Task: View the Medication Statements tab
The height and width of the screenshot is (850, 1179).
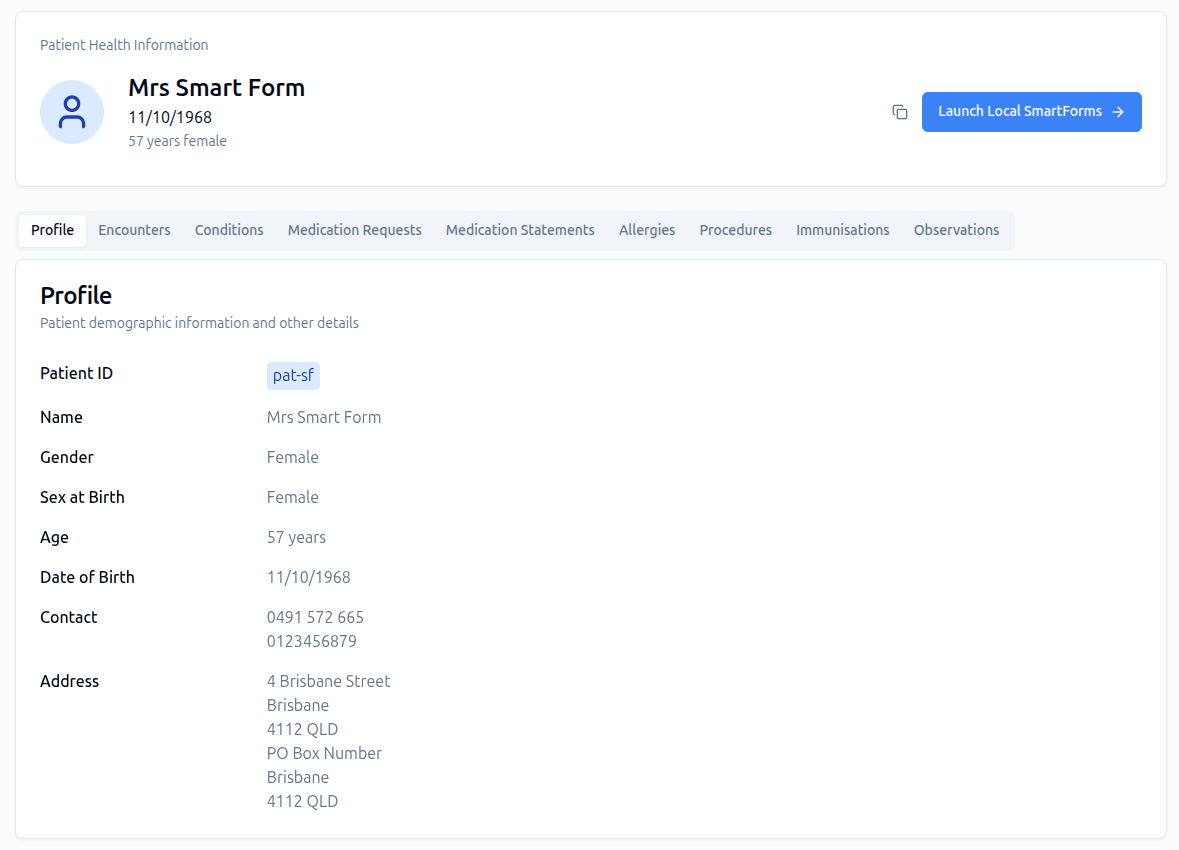Action: coord(520,230)
